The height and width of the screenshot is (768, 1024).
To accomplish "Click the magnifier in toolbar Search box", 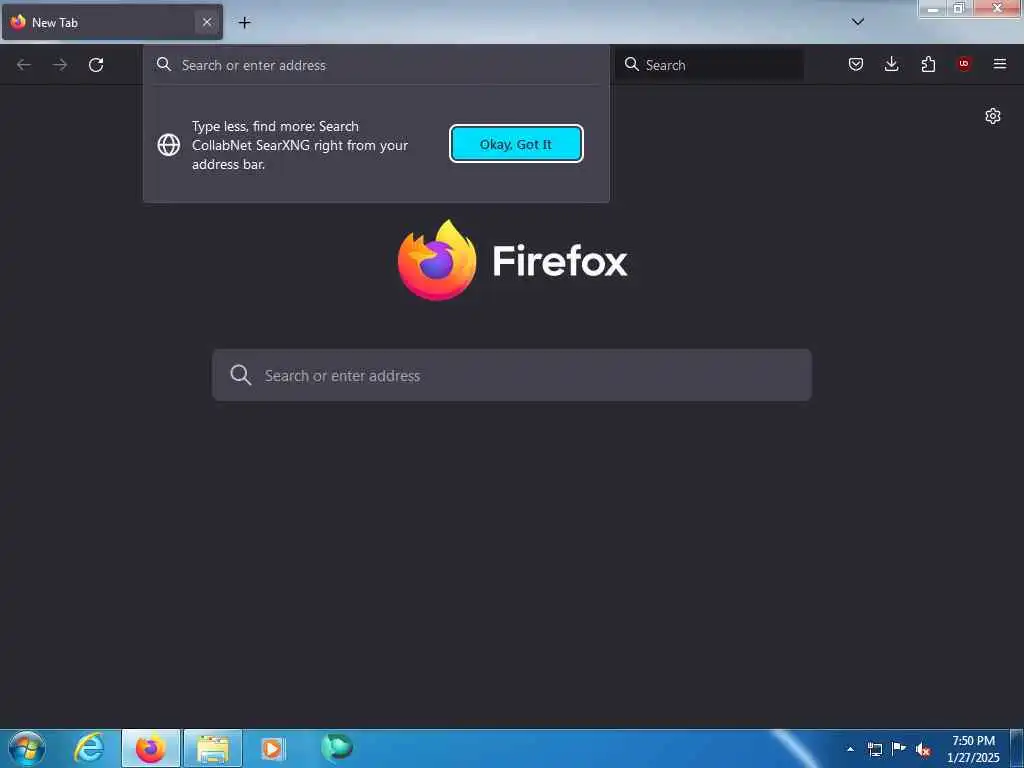I will [632, 64].
